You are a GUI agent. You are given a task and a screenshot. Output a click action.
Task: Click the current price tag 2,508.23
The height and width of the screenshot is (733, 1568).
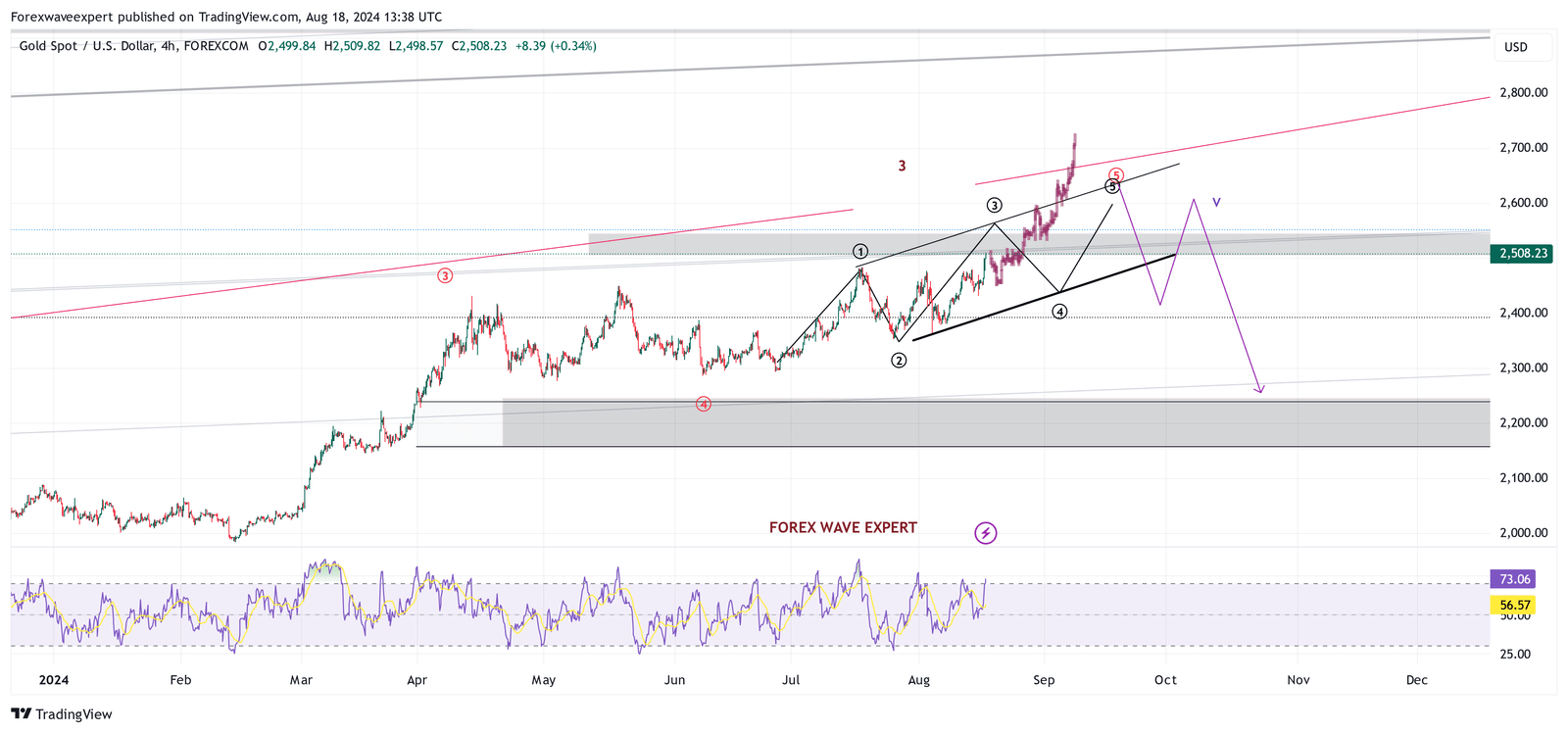[1523, 254]
